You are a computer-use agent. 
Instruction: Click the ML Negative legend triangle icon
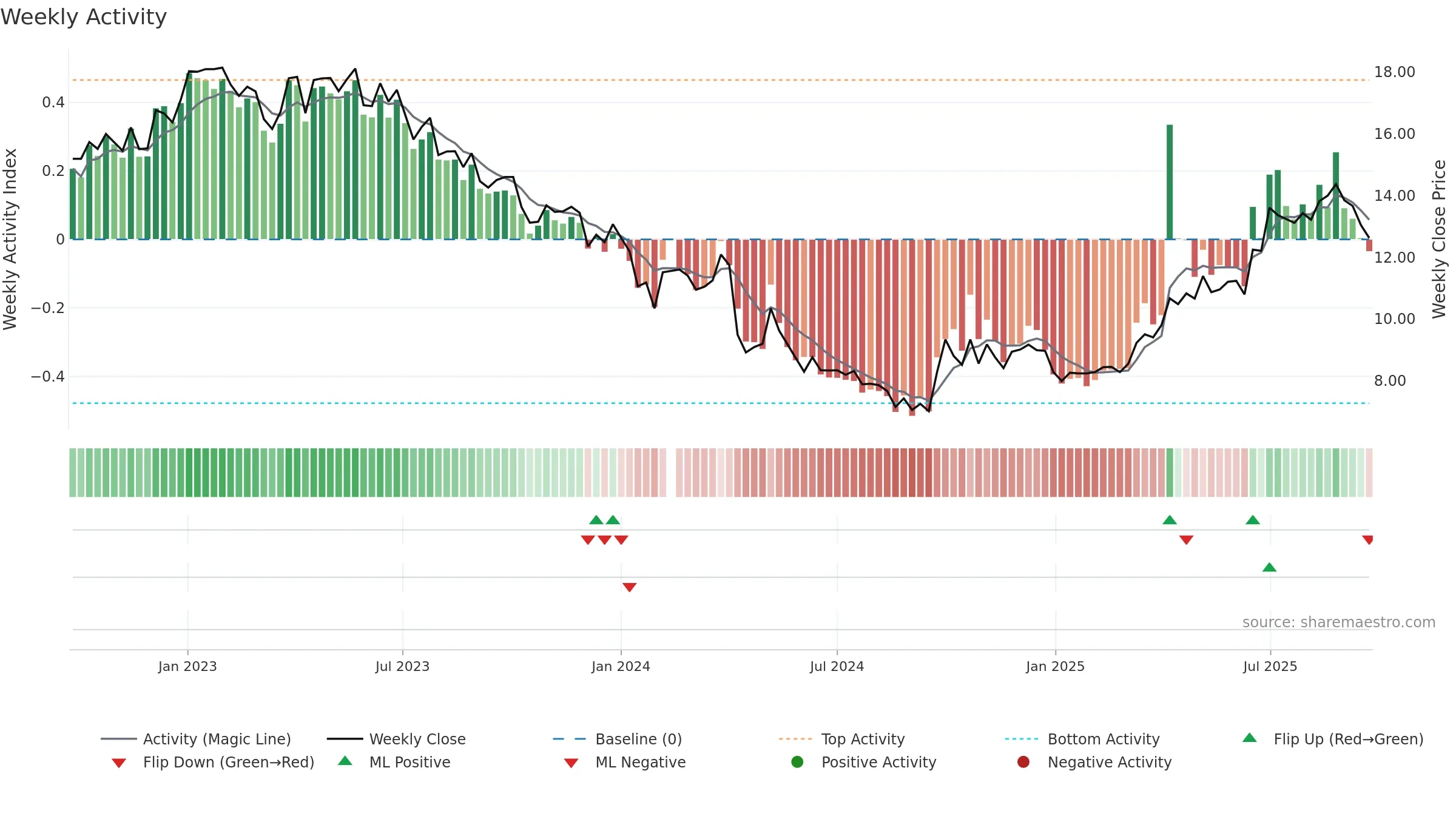(x=571, y=763)
